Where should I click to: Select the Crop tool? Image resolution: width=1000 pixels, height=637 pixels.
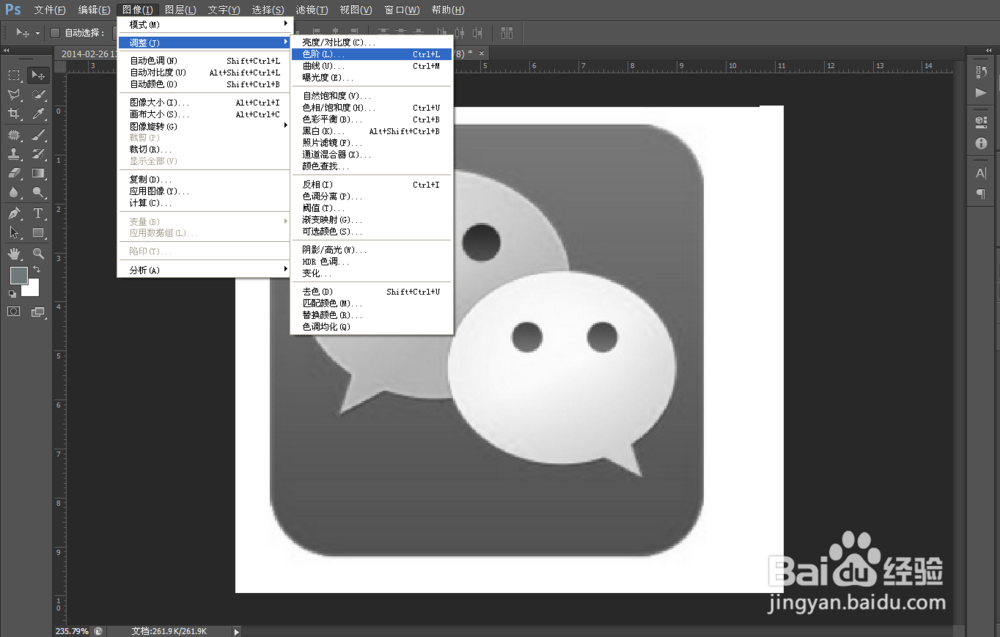14,114
